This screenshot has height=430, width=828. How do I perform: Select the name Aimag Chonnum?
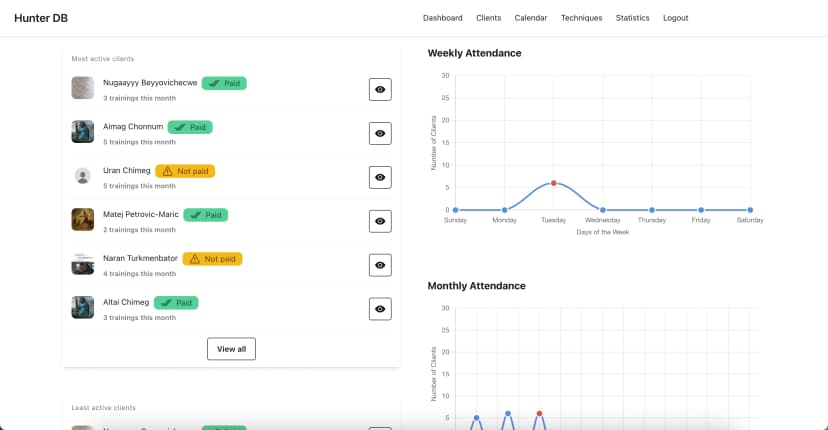point(133,126)
